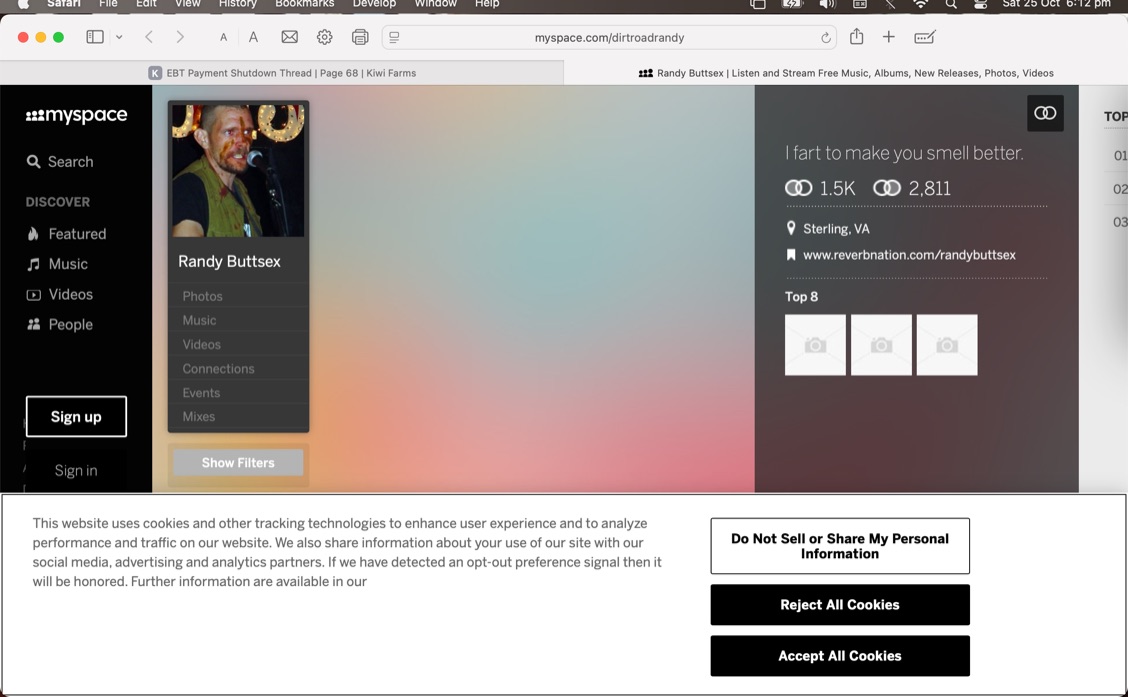The height and width of the screenshot is (697, 1128).
Task: Click the 2,811 connections count
Action: coord(912,188)
